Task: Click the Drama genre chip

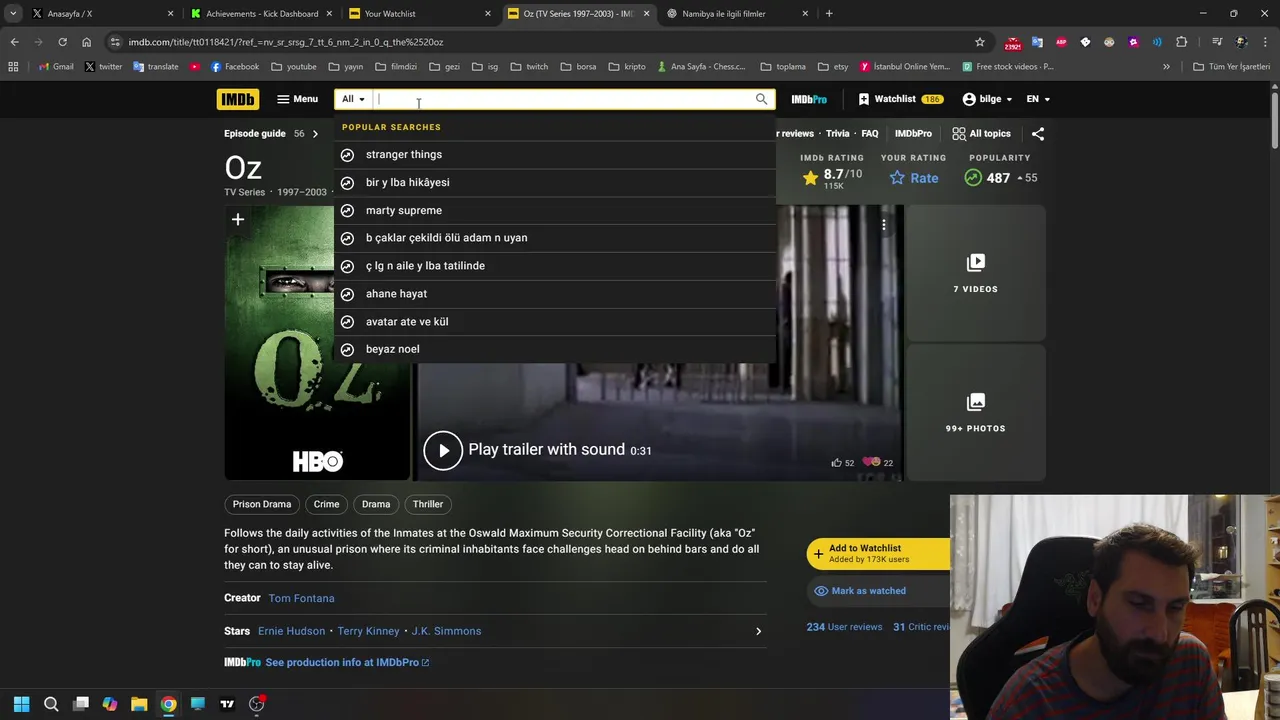Action: pyautogui.click(x=376, y=504)
